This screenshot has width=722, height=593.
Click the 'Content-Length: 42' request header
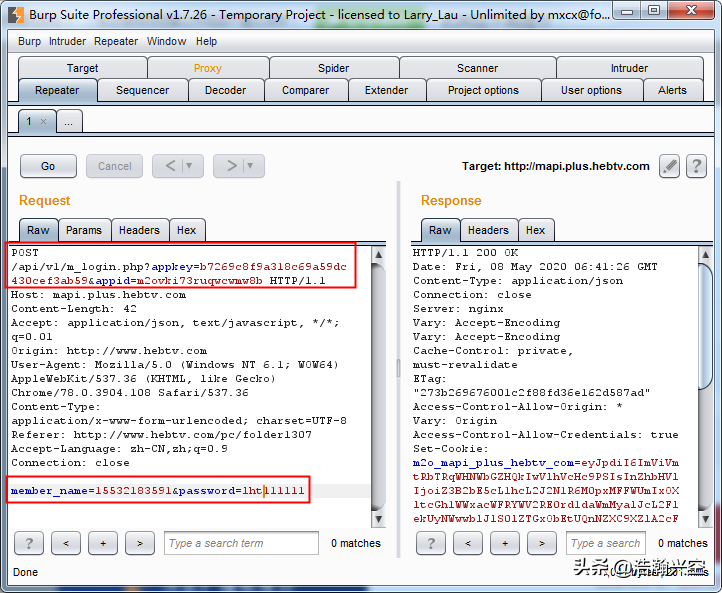74,308
